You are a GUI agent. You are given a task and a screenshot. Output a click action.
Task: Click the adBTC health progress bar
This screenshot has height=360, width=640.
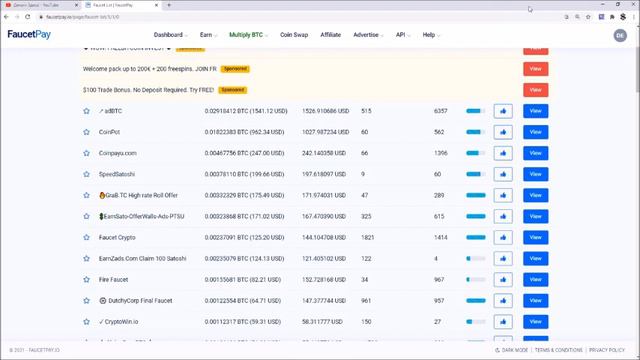click(x=476, y=111)
